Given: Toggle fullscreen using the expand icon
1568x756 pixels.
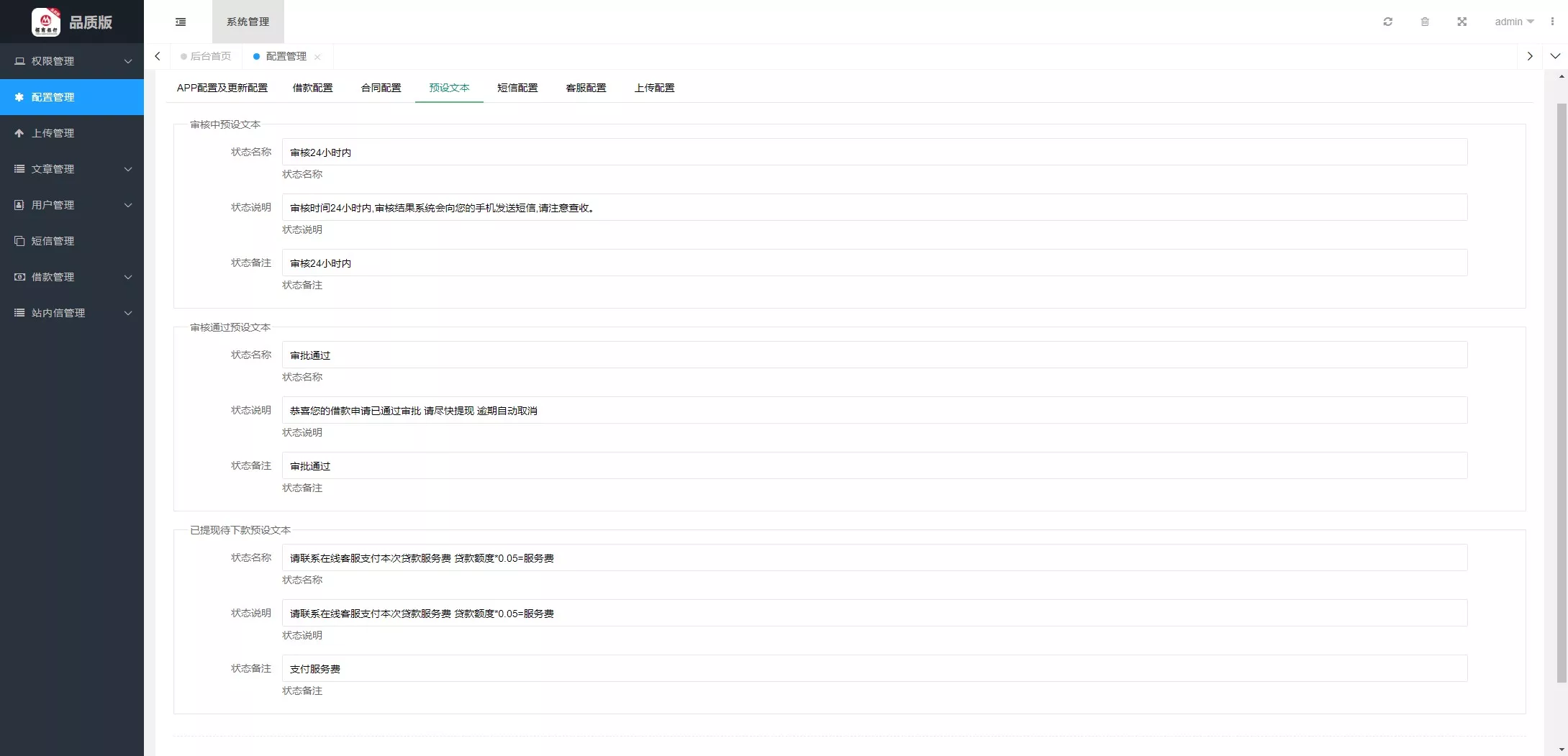Looking at the screenshot, I should pos(1461,22).
